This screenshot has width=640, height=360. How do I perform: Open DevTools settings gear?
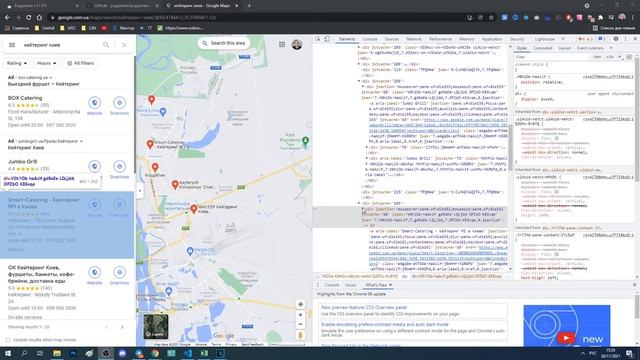[x=616, y=39]
